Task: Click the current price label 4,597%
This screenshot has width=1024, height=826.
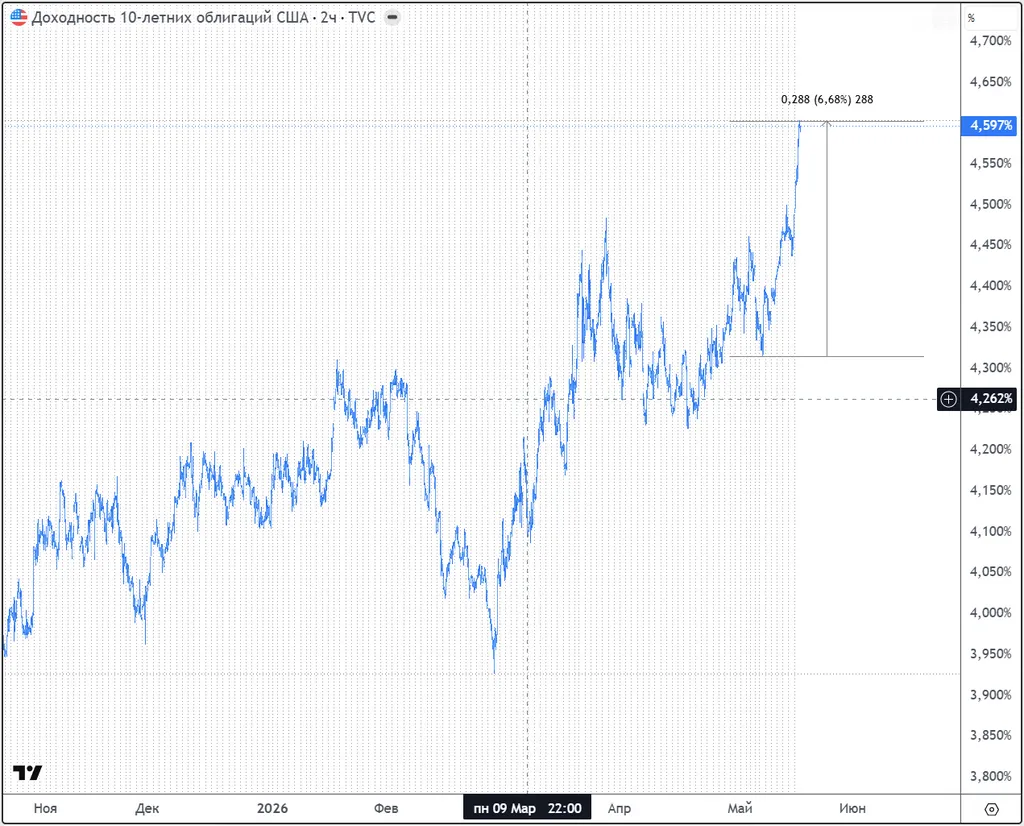Action: pyautogui.click(x=987, y=125)
